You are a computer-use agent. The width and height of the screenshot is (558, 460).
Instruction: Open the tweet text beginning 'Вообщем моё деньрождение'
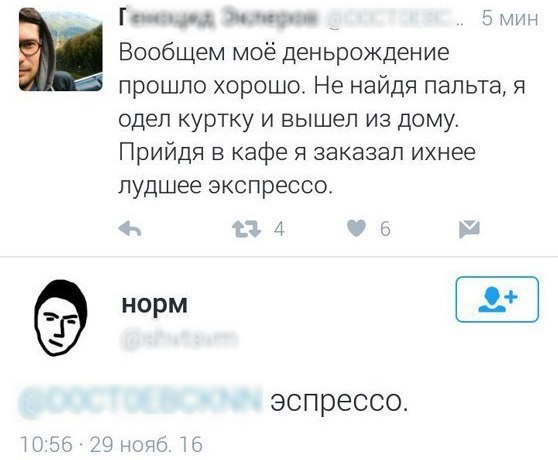[x=322, y=119]
